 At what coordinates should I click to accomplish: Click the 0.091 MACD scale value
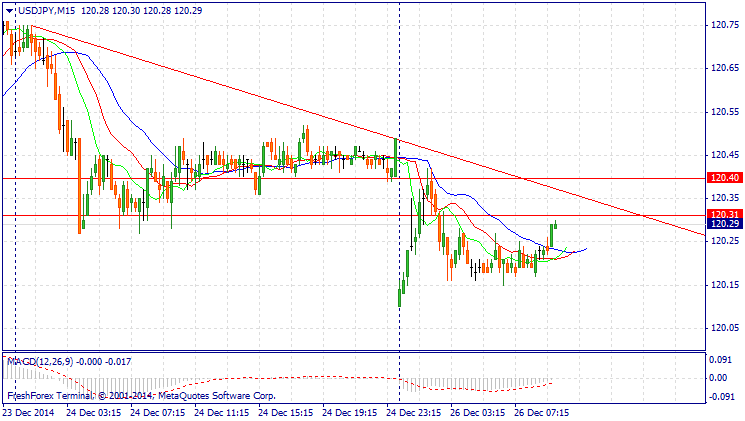coord(720,360)
